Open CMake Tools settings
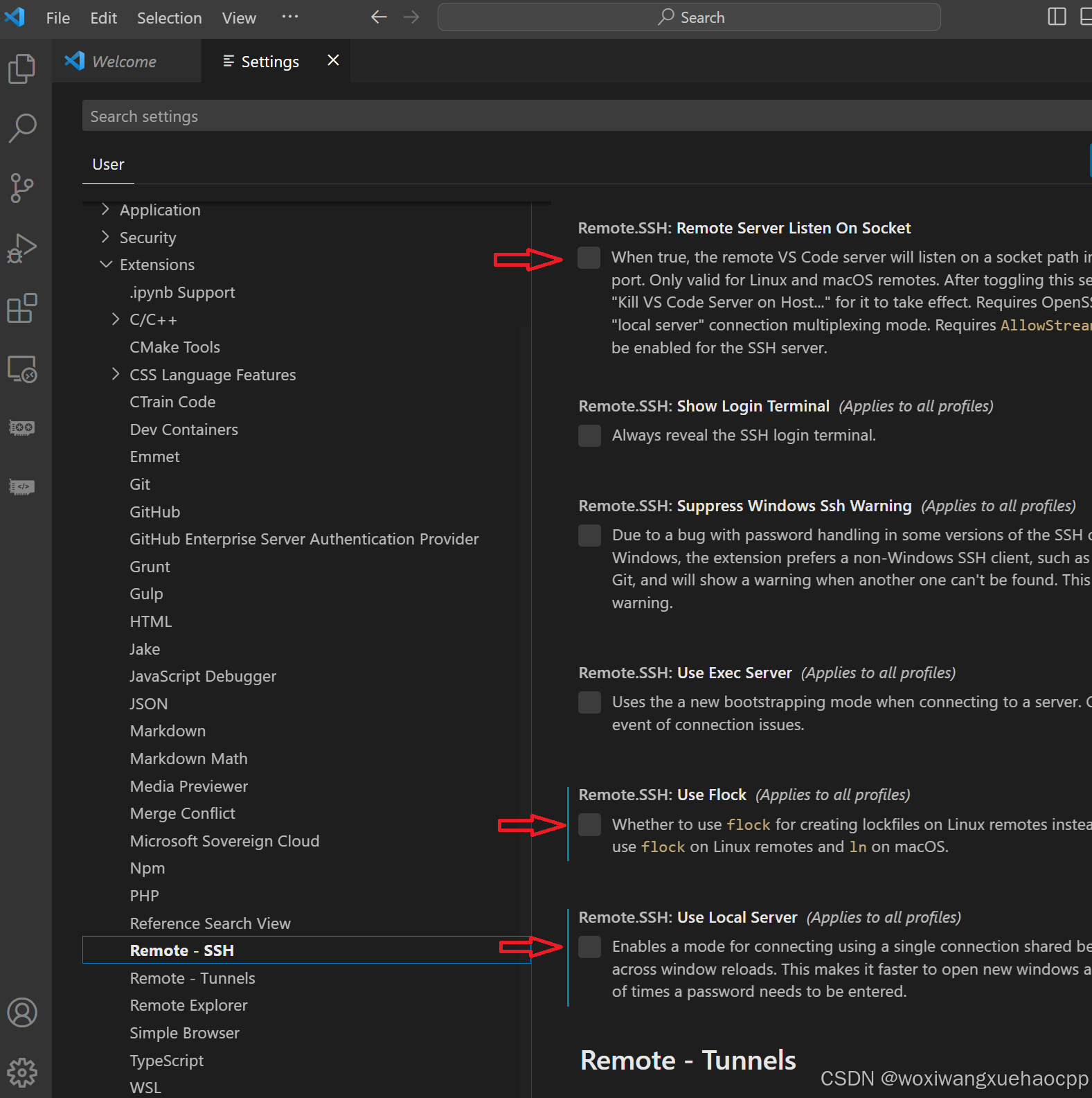The width and height of the screenshot is (1092, 1098). click(x=174, y=347)
